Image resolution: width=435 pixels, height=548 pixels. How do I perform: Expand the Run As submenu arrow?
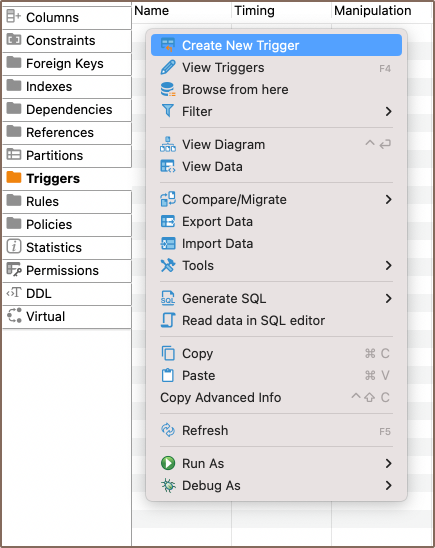coord(388,463)
